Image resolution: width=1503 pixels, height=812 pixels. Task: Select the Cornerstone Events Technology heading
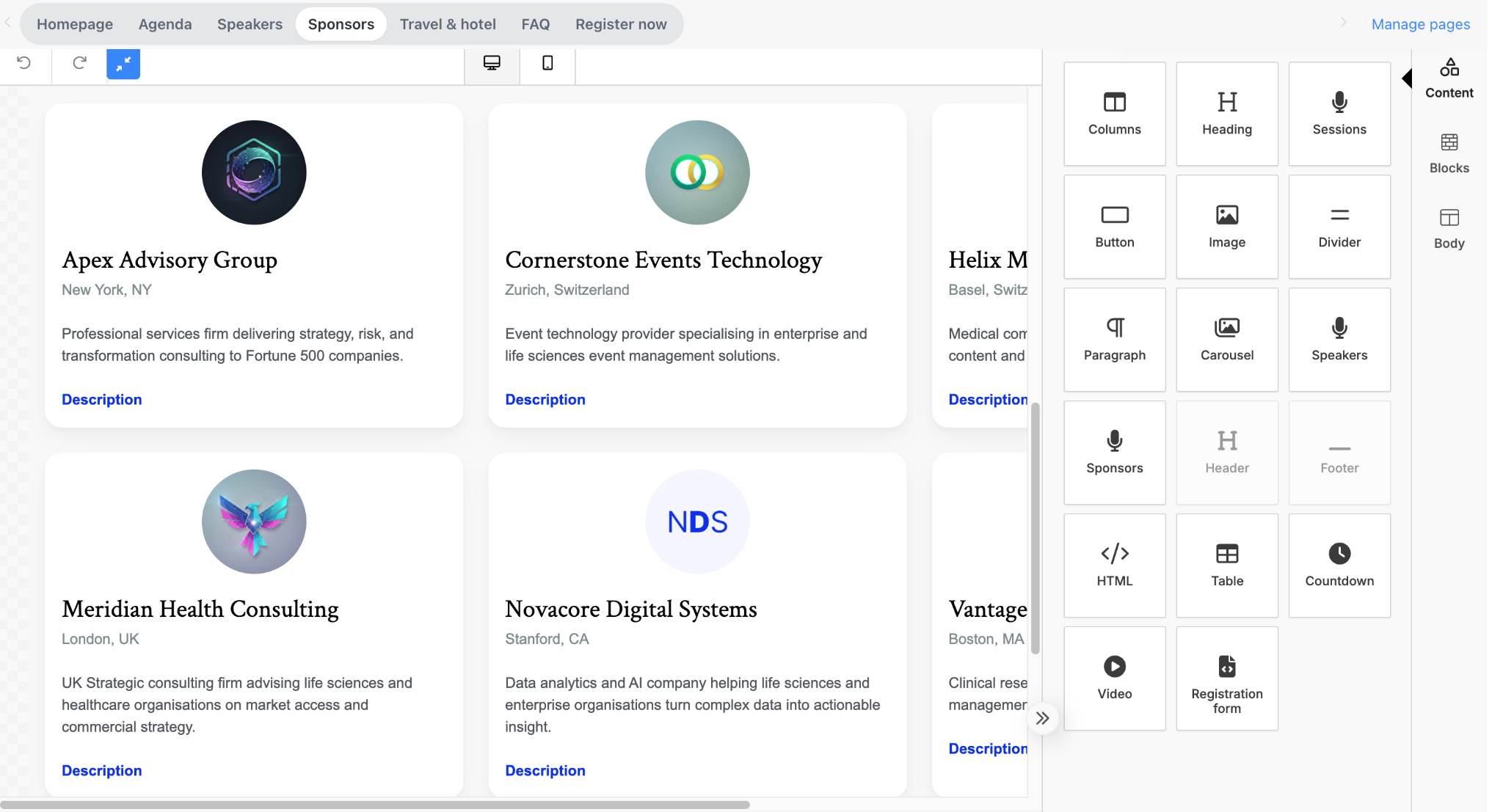tap(663, 260)
